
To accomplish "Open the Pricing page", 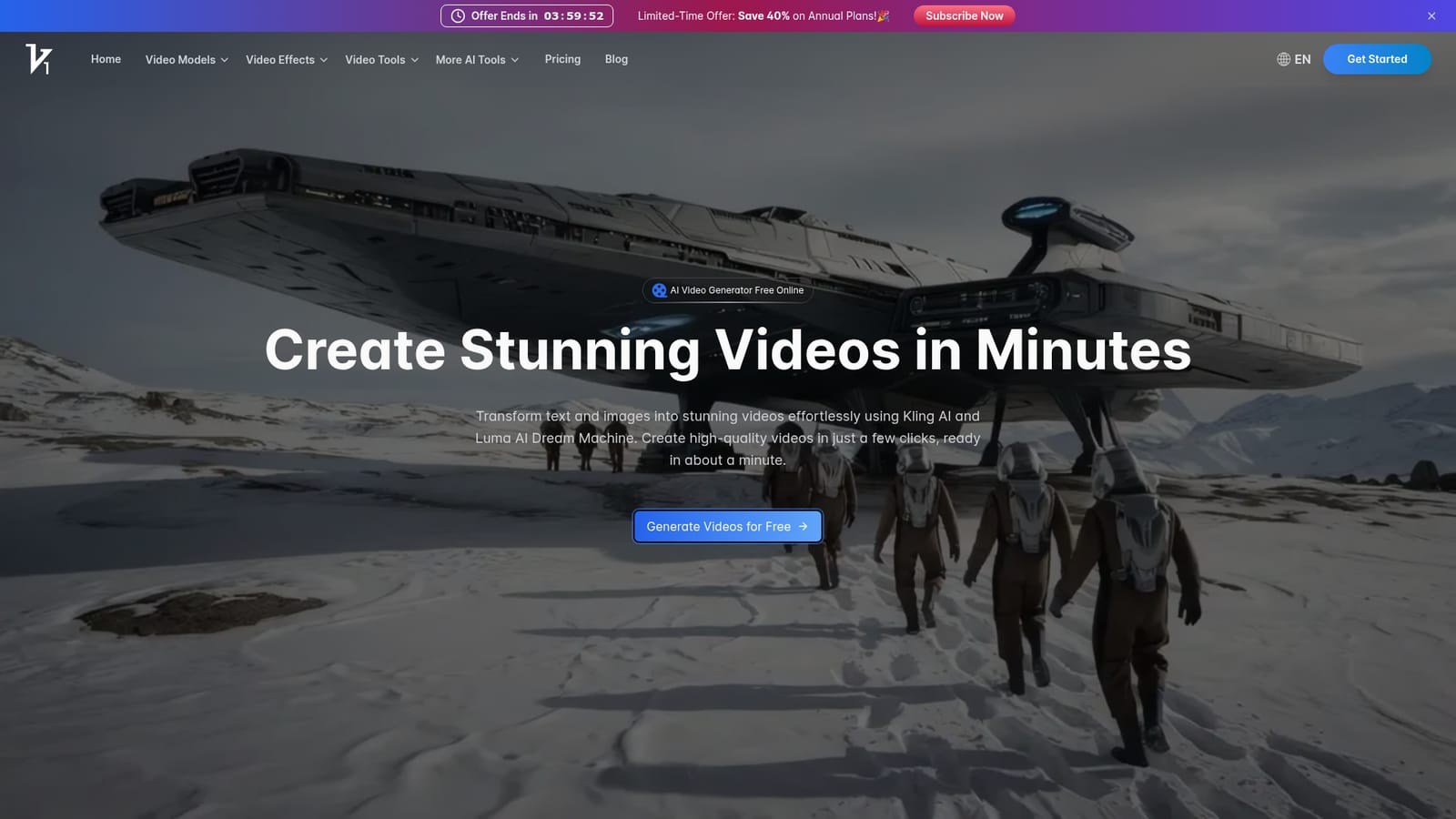I will click(562, 59).
